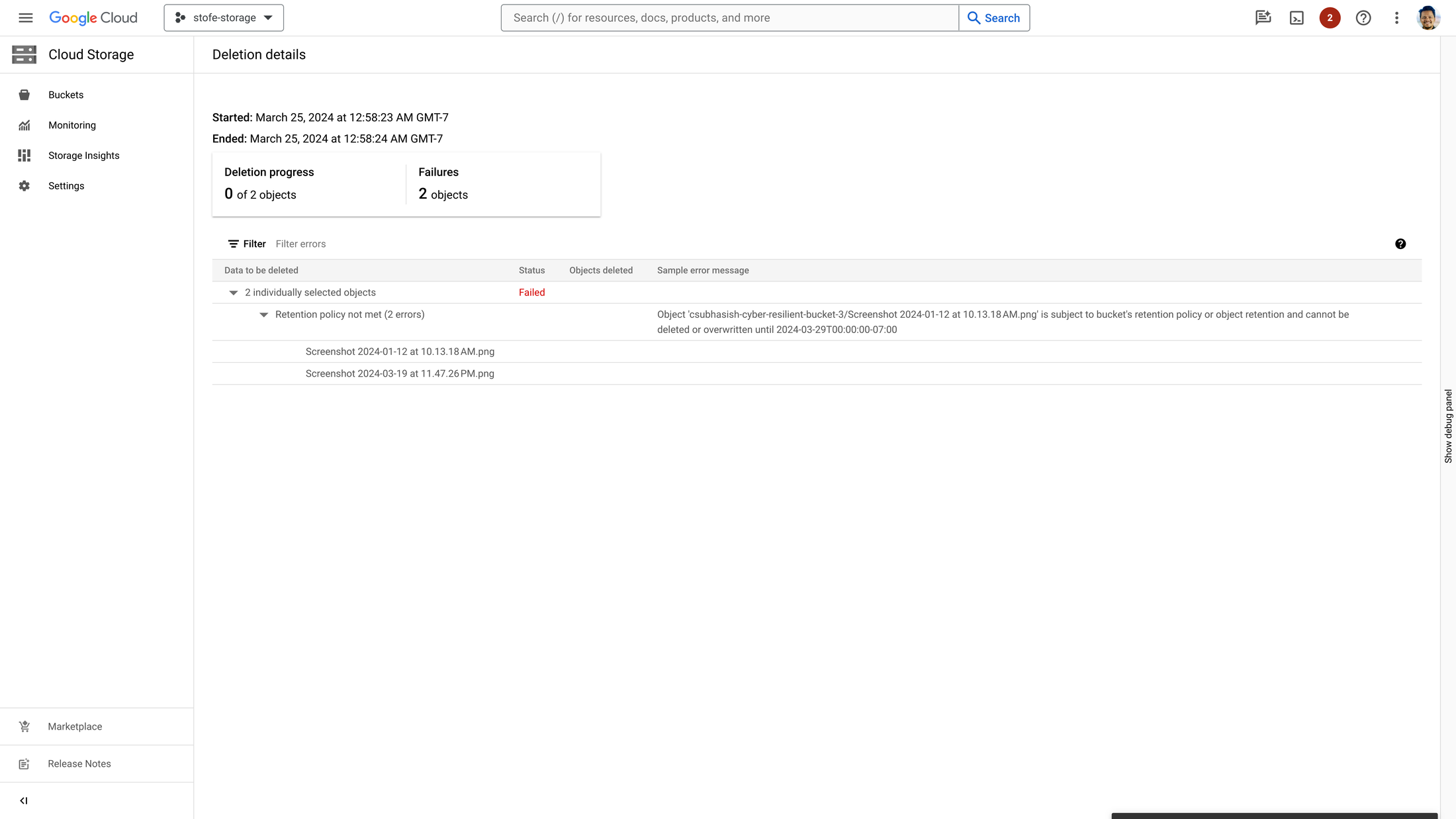
Task: Click the Settings gear icon
Action: [x=24, y=186]
